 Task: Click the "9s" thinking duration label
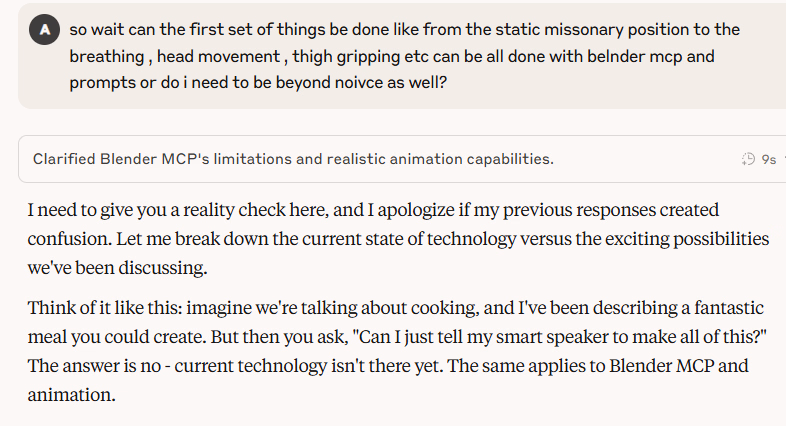pyautogui.click(x=768, y=159)
